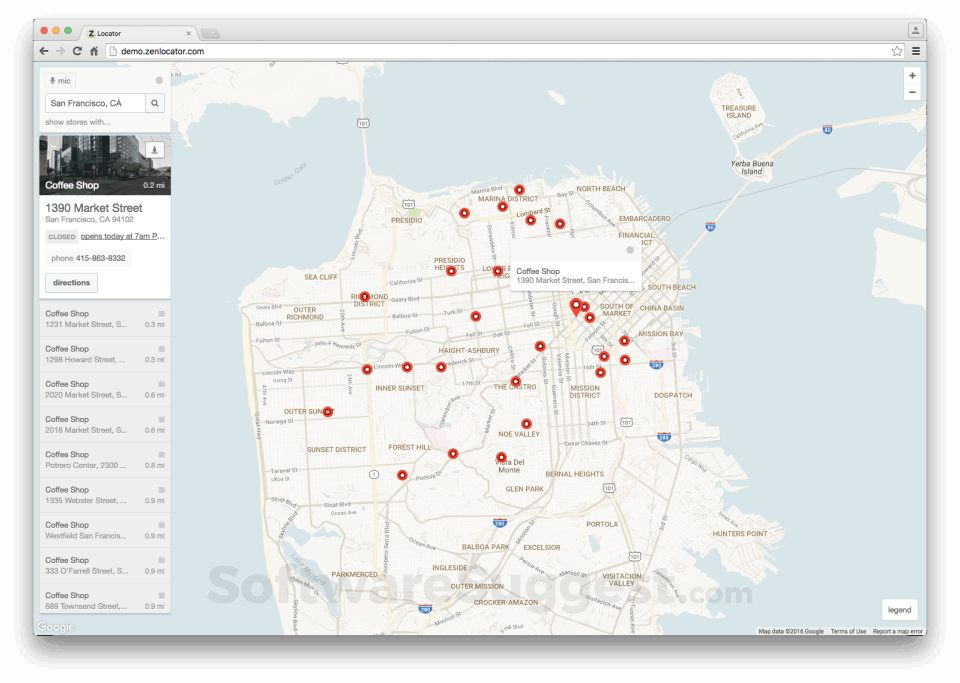The height and width of the screenshot is (683, 960).
Task: Activate the mic voice search button
Action: click(x=60, y=80)
